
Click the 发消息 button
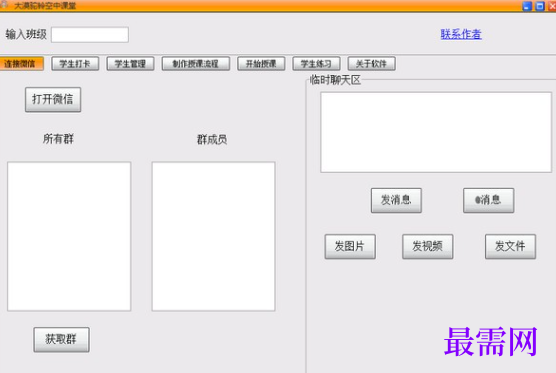click(396, 200)
